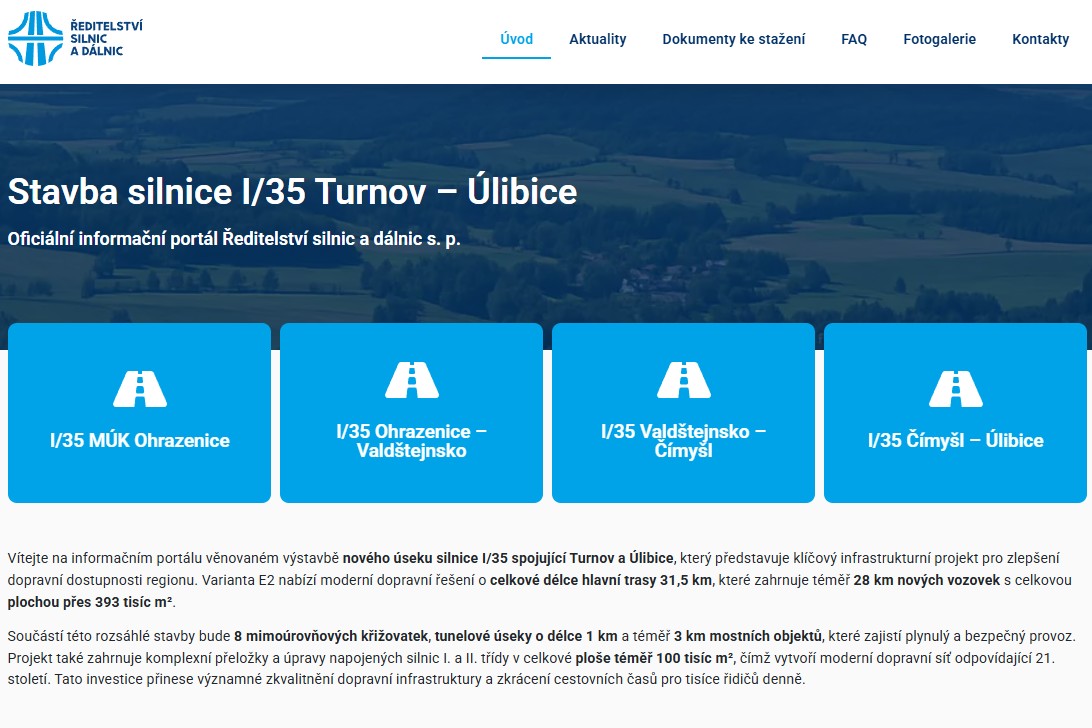Navigate to Kontakty
Viewport: 1092px width, 728px height.
(x=1040, y=40)
